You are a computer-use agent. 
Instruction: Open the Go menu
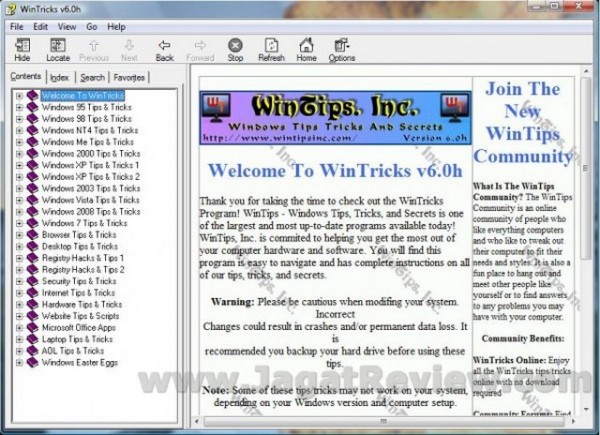point(91,27)
